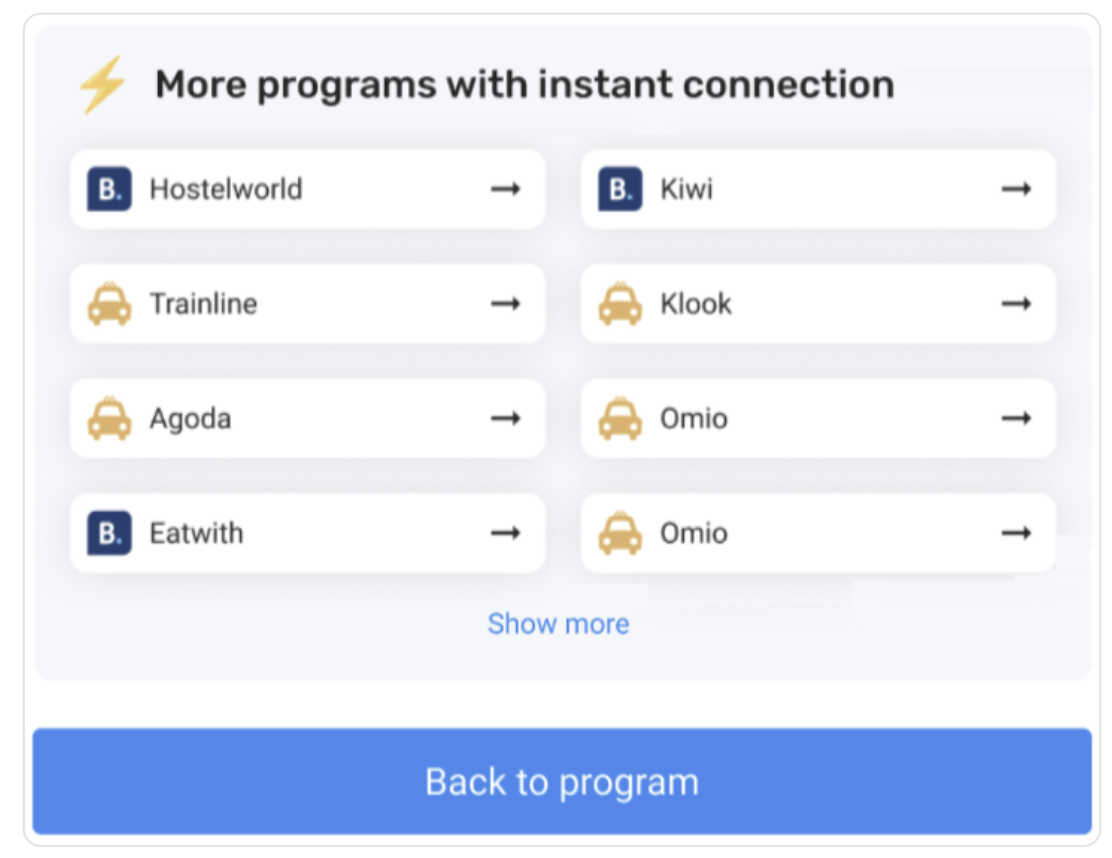The height and width of the screenshot is (858, 1112).
Task: Open the Kiwi program via its arrow
Action: point(1017,189)
